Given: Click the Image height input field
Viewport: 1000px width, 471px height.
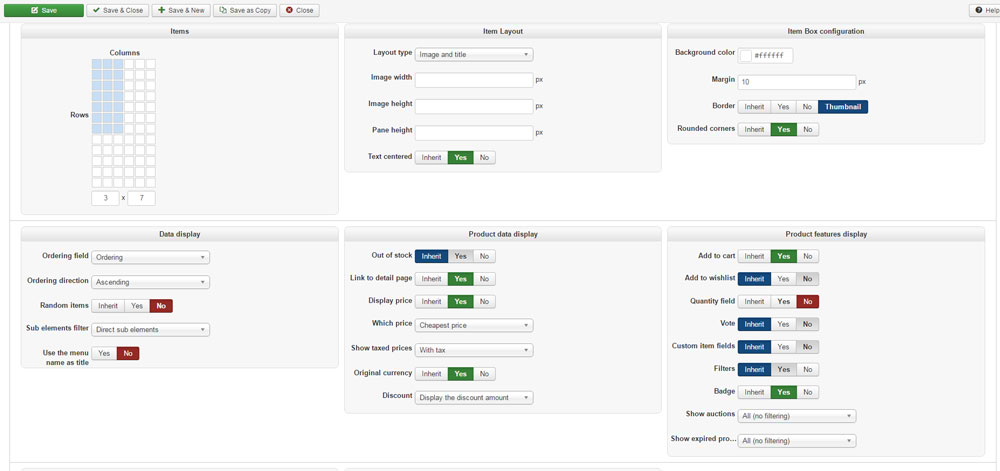Looking at the screenshot, I should click(474, 106).
